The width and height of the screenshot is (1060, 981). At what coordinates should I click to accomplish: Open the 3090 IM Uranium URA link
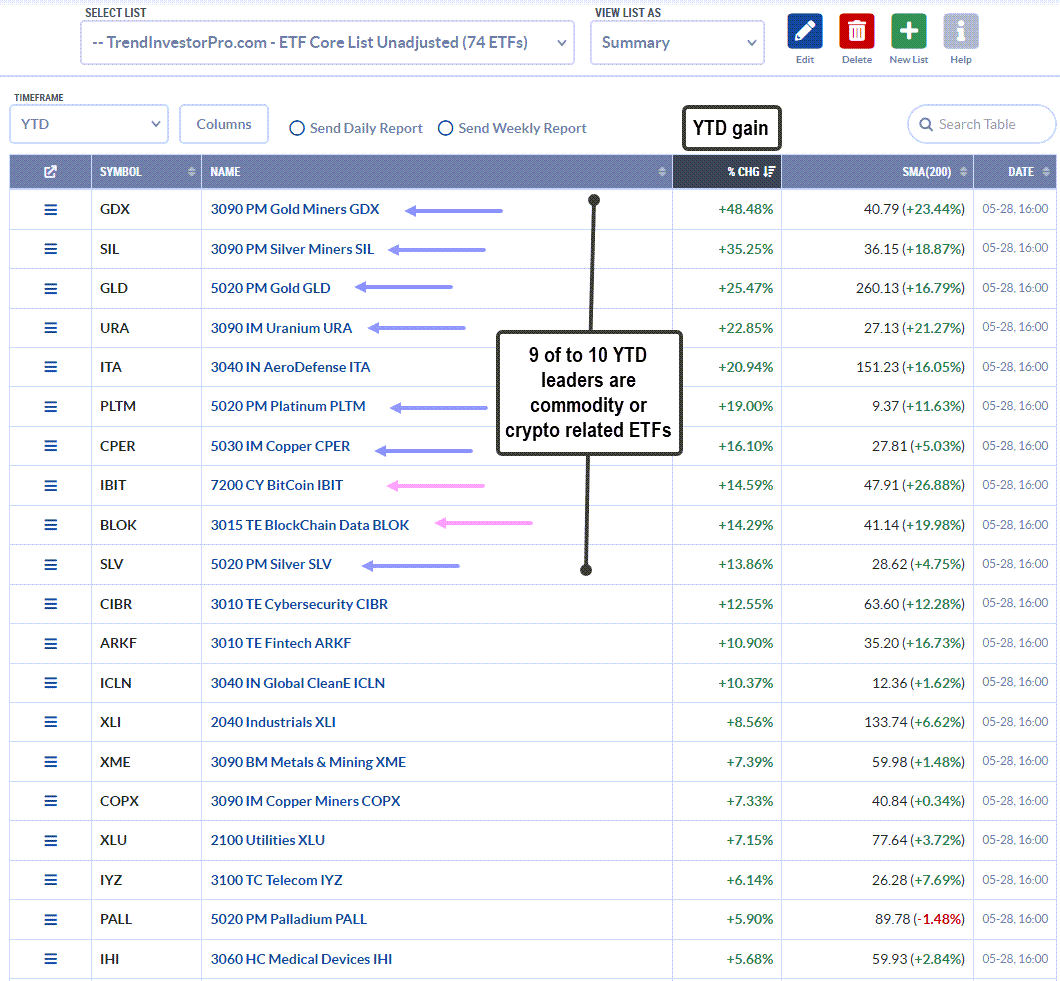tap(281, 328)
